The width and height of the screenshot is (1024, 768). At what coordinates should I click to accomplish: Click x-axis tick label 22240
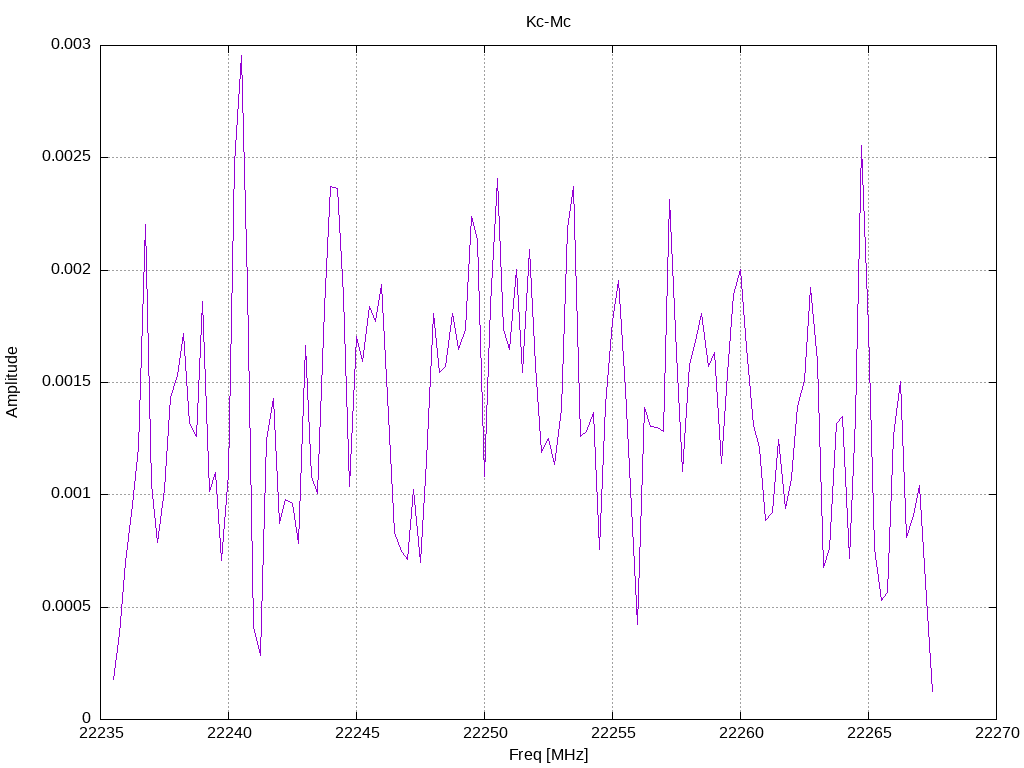[x=229, y=733]
